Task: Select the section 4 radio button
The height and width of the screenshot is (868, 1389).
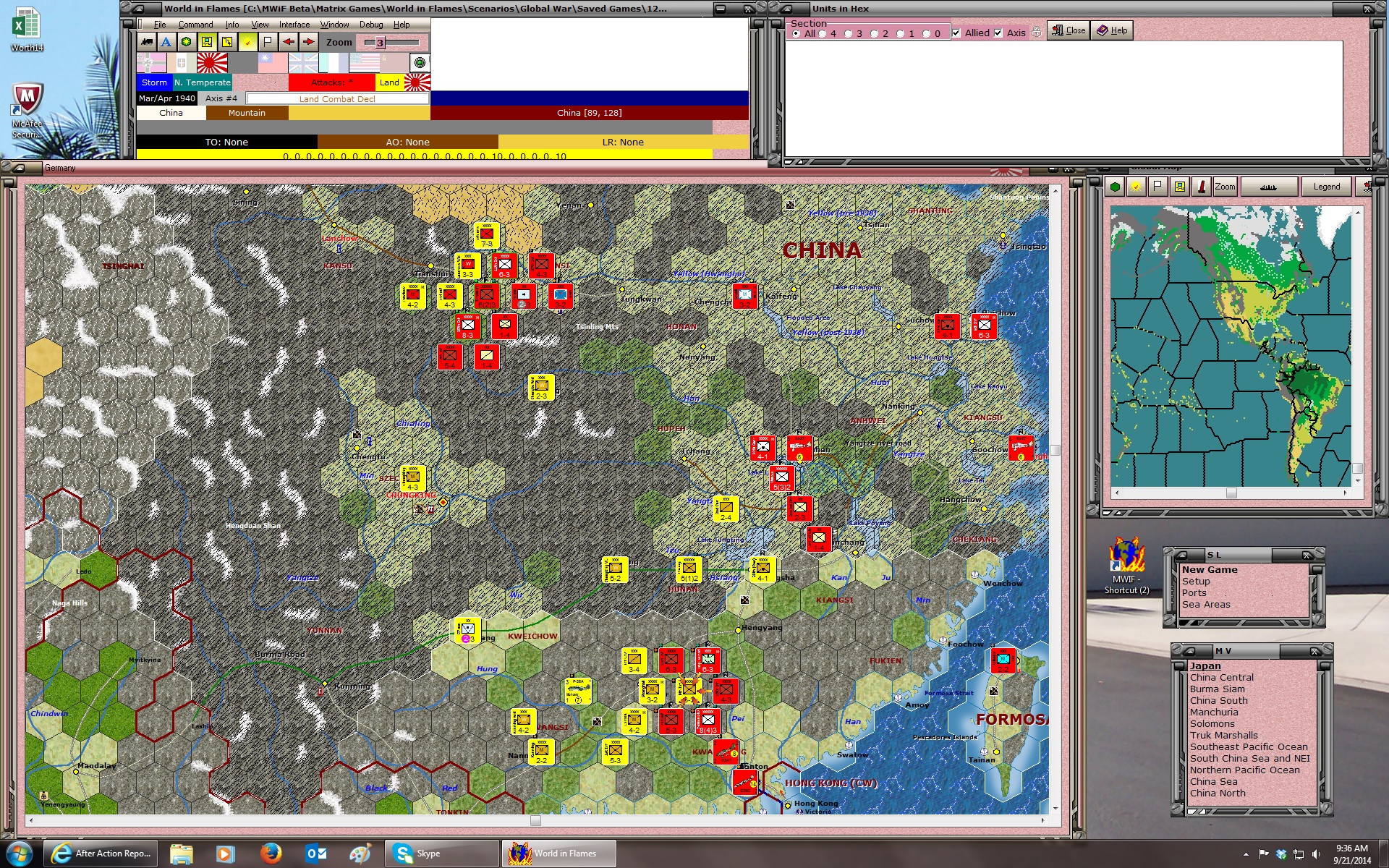Action: (x=823, y=33)
